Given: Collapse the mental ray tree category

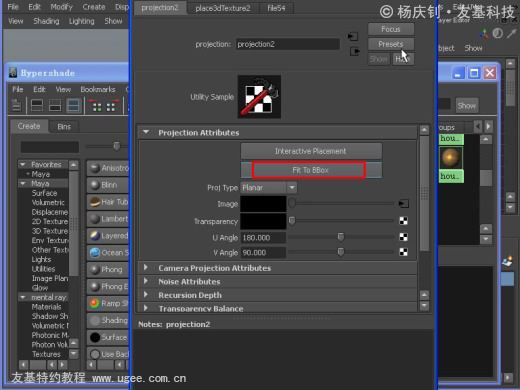Looking at the screenshot, I should point(23,297).
